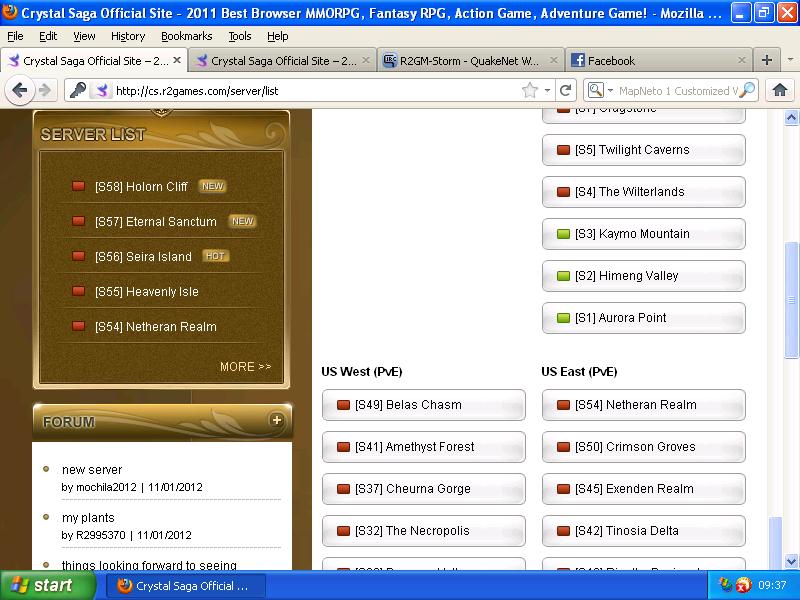Click the Windows Start button
The width and height of the screenshot is (800, 600).
click(40, 585)
